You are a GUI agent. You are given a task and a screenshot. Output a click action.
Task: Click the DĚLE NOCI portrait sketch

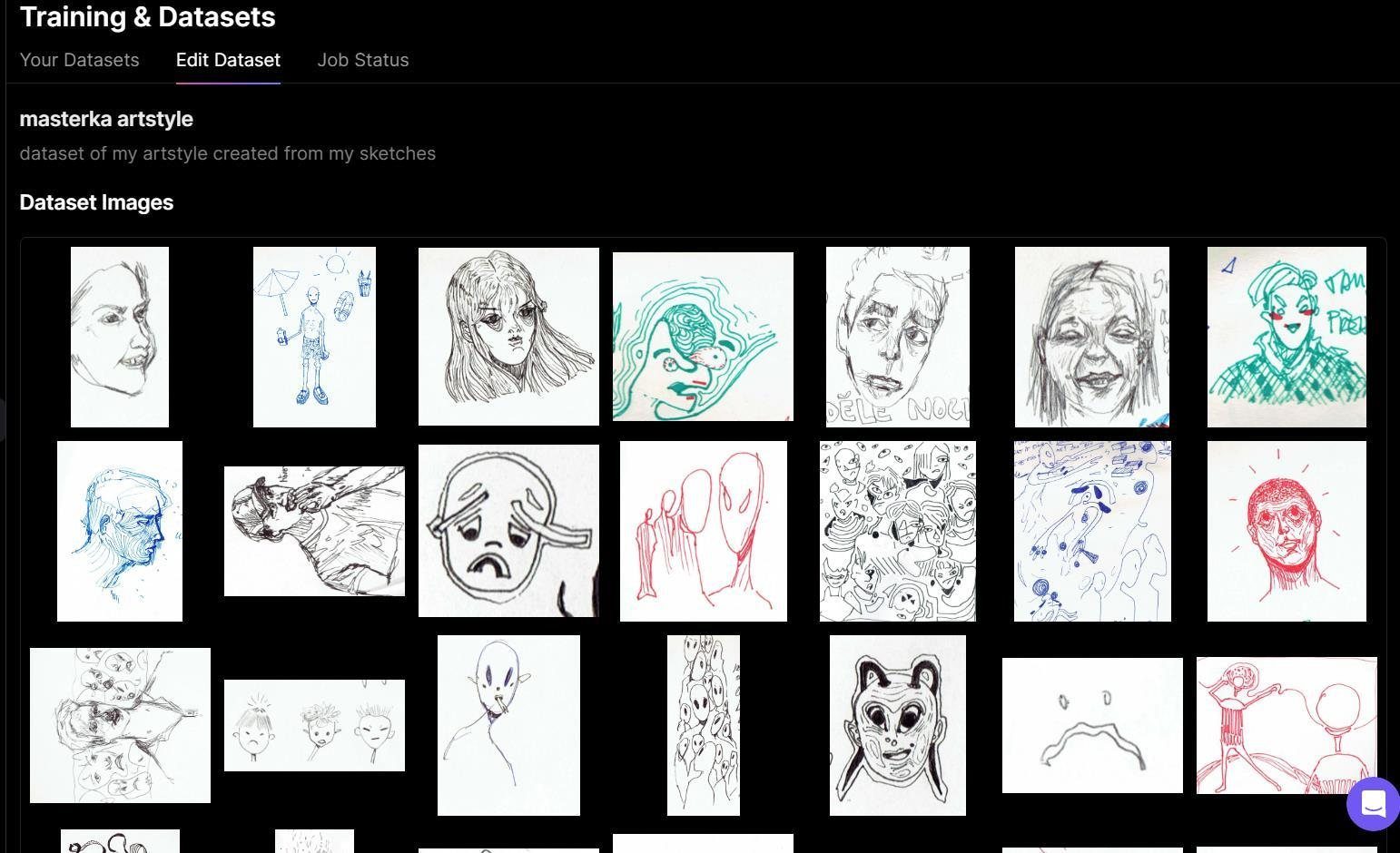[x=898, y=337]
